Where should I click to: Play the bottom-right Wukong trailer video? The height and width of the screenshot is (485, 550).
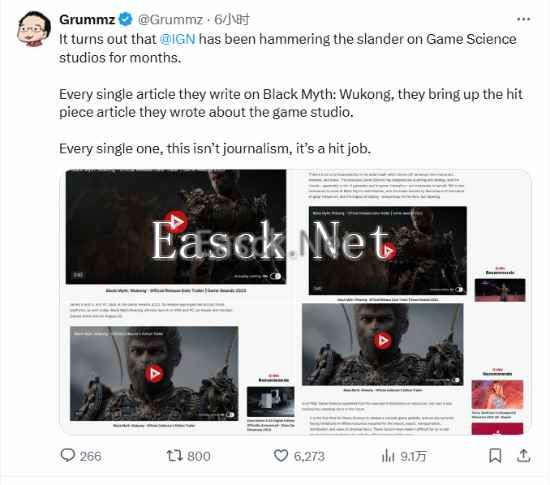(382, 341)
